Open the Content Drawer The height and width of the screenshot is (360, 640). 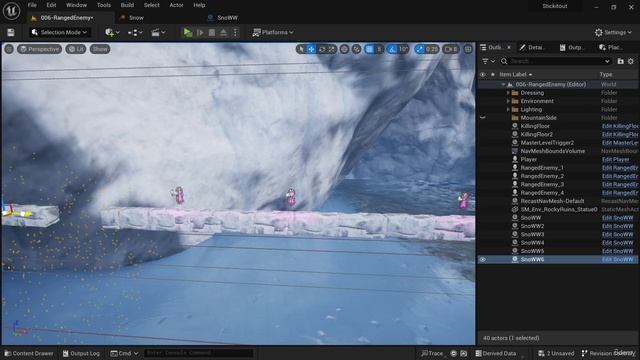click(29, 353)
